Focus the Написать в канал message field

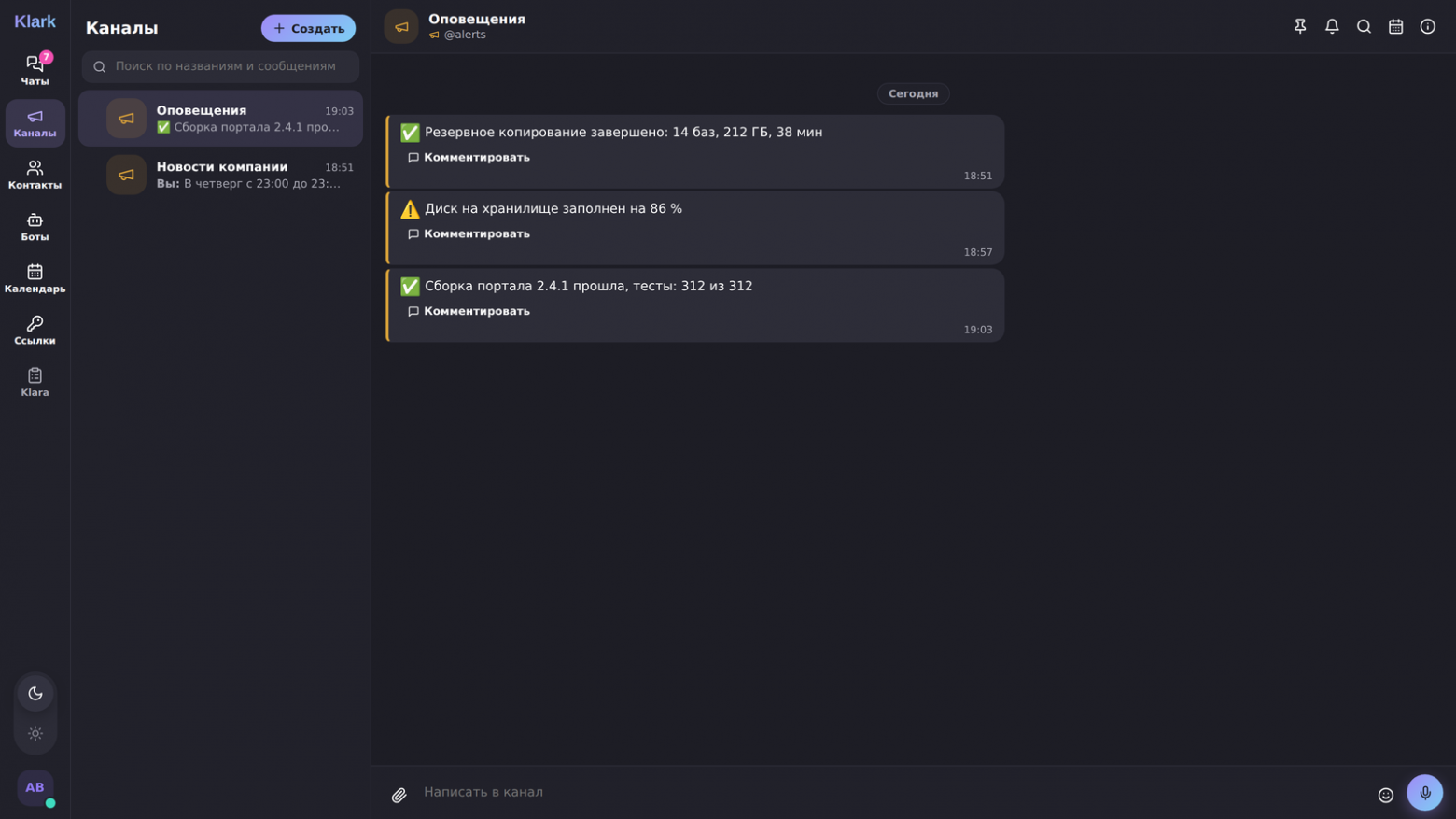point(891,792)
